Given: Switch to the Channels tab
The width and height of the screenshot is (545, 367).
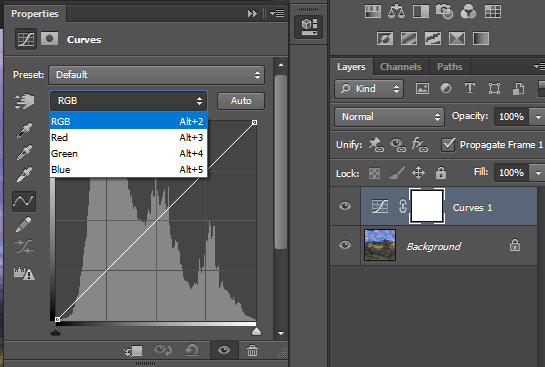Looking at the screenshot, I should tap(401, 66).
